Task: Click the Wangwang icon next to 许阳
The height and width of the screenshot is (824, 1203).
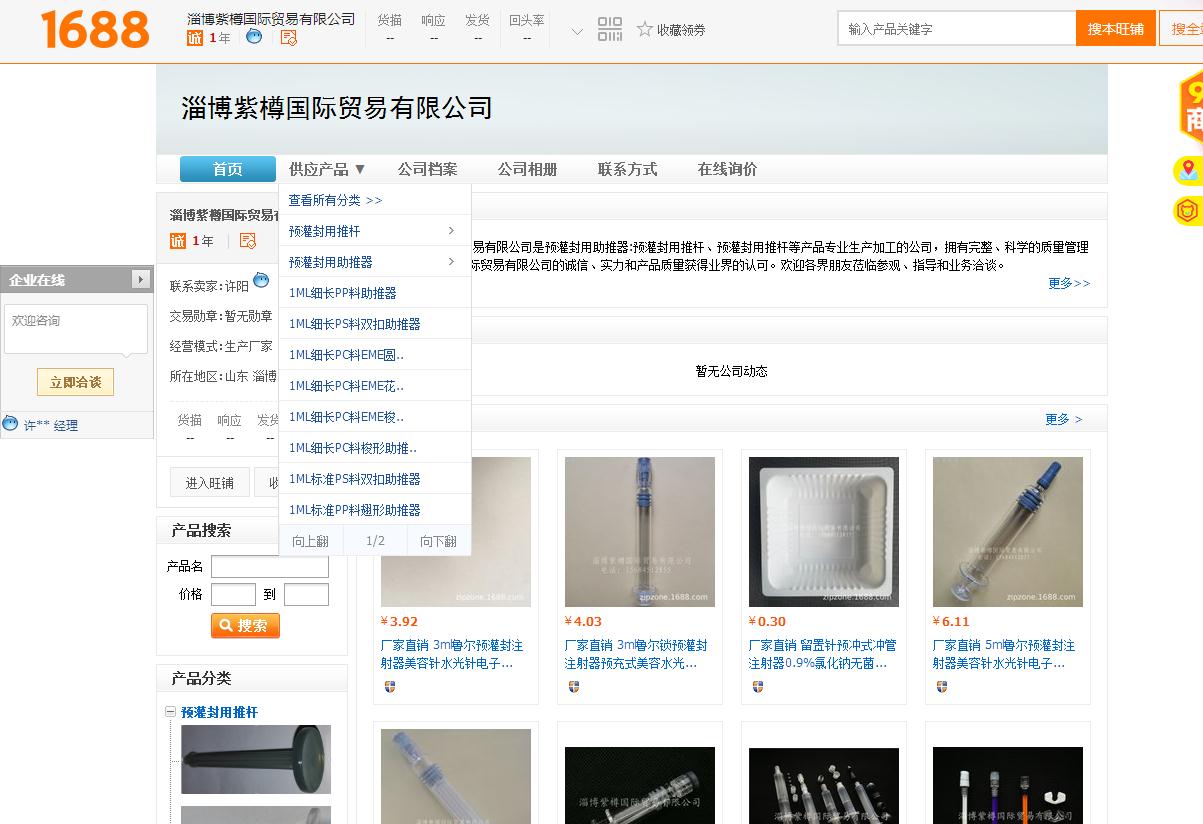Action: tap(261, 281)
